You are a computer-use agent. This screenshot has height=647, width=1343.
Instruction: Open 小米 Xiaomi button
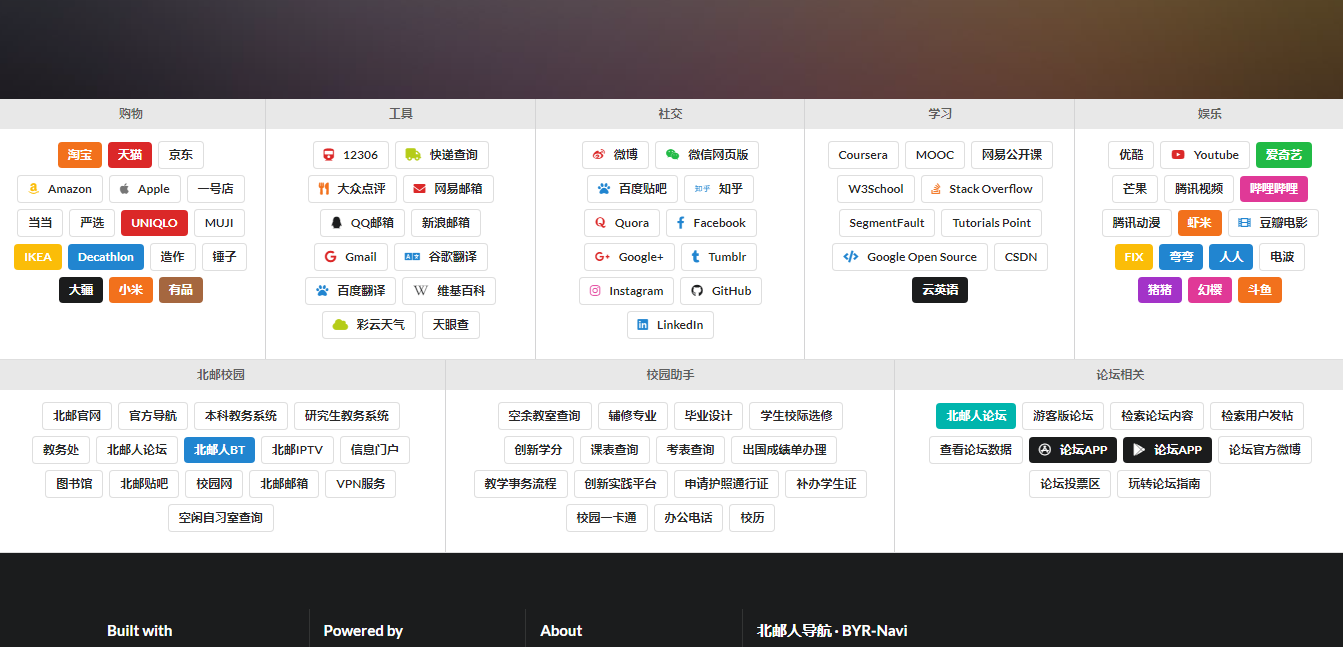[x=131, y=291]
